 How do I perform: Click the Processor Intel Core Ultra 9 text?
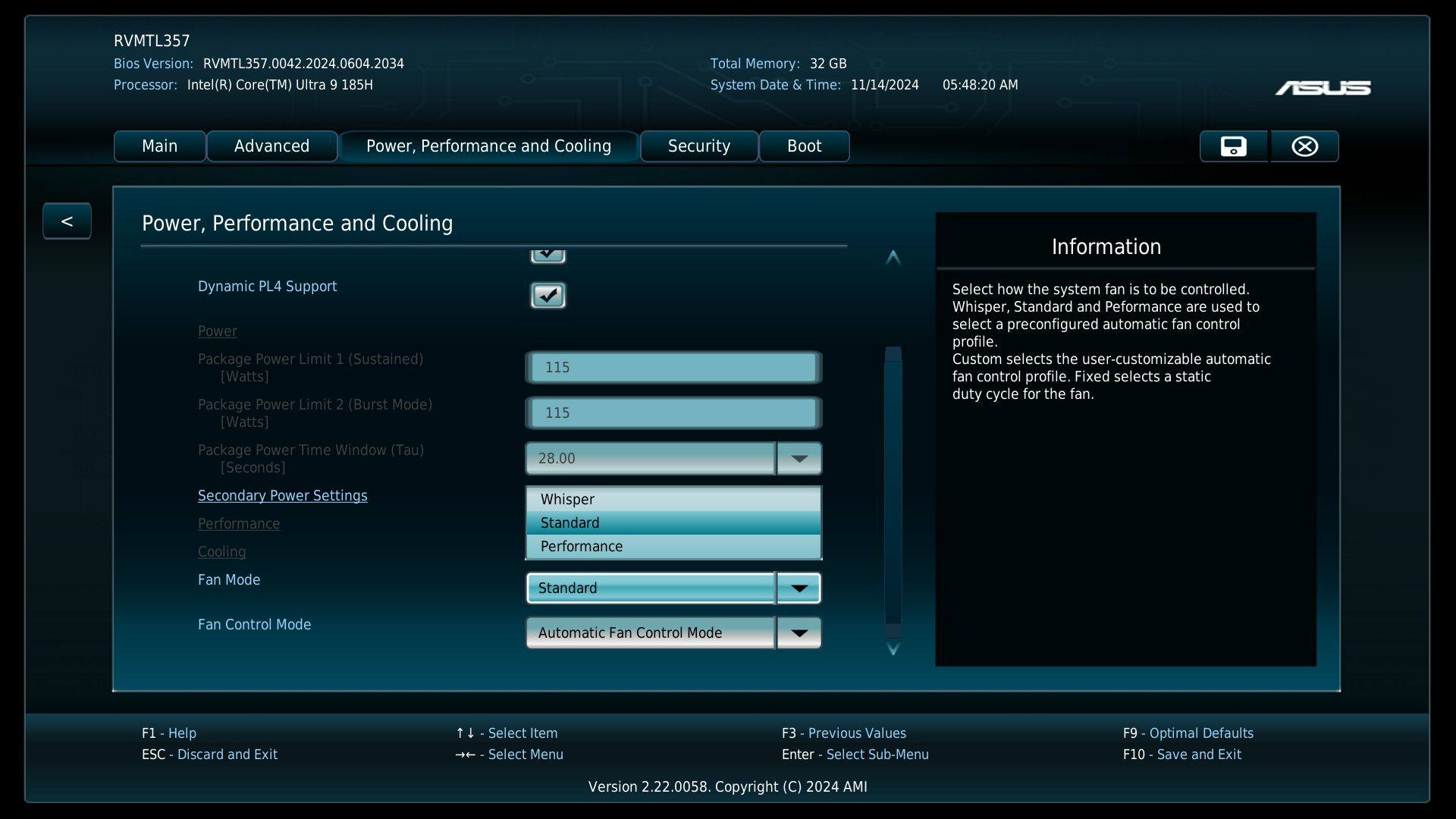280,85
